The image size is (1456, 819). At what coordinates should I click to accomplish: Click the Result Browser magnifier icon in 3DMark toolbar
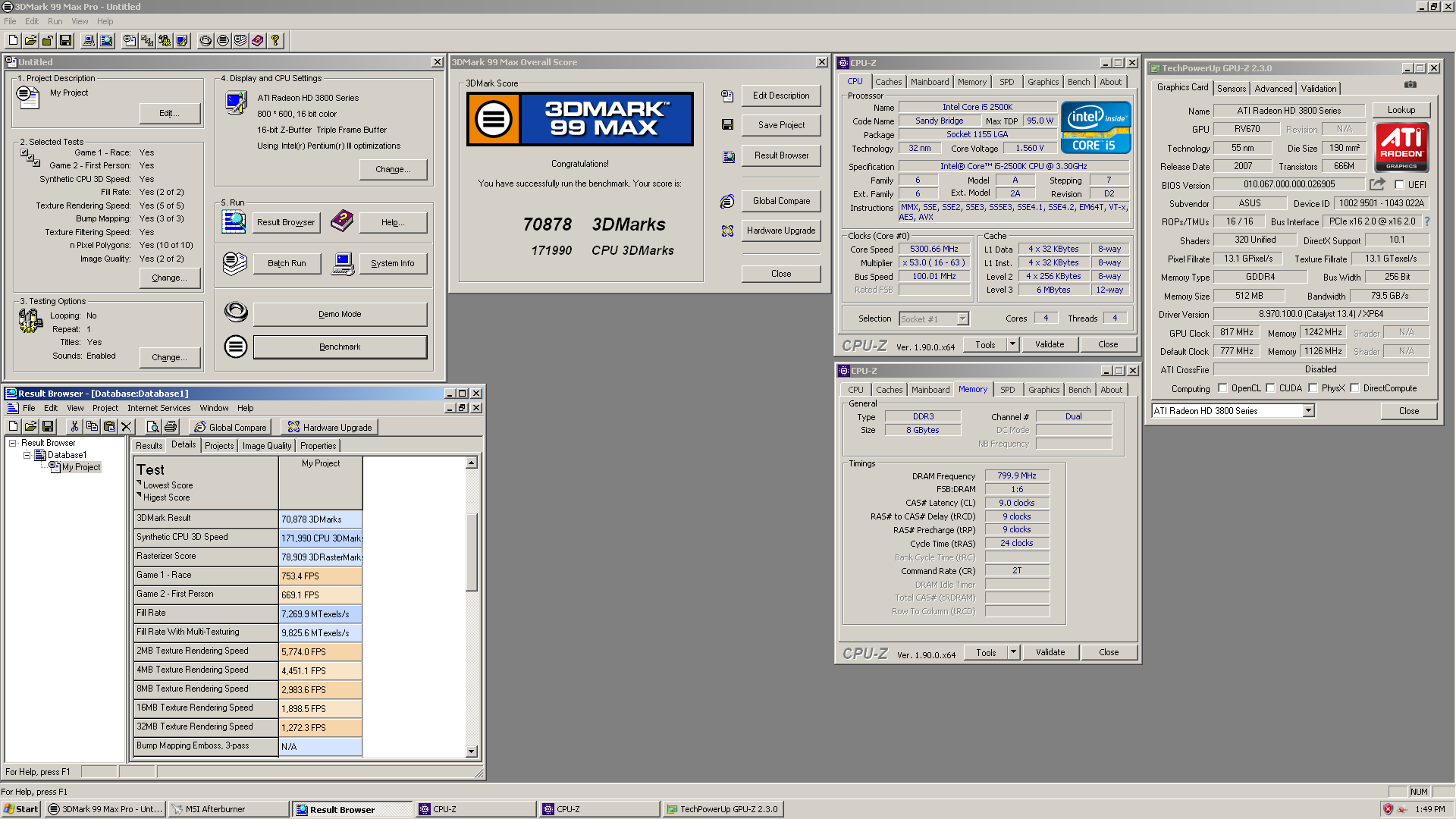pos(106,41)
